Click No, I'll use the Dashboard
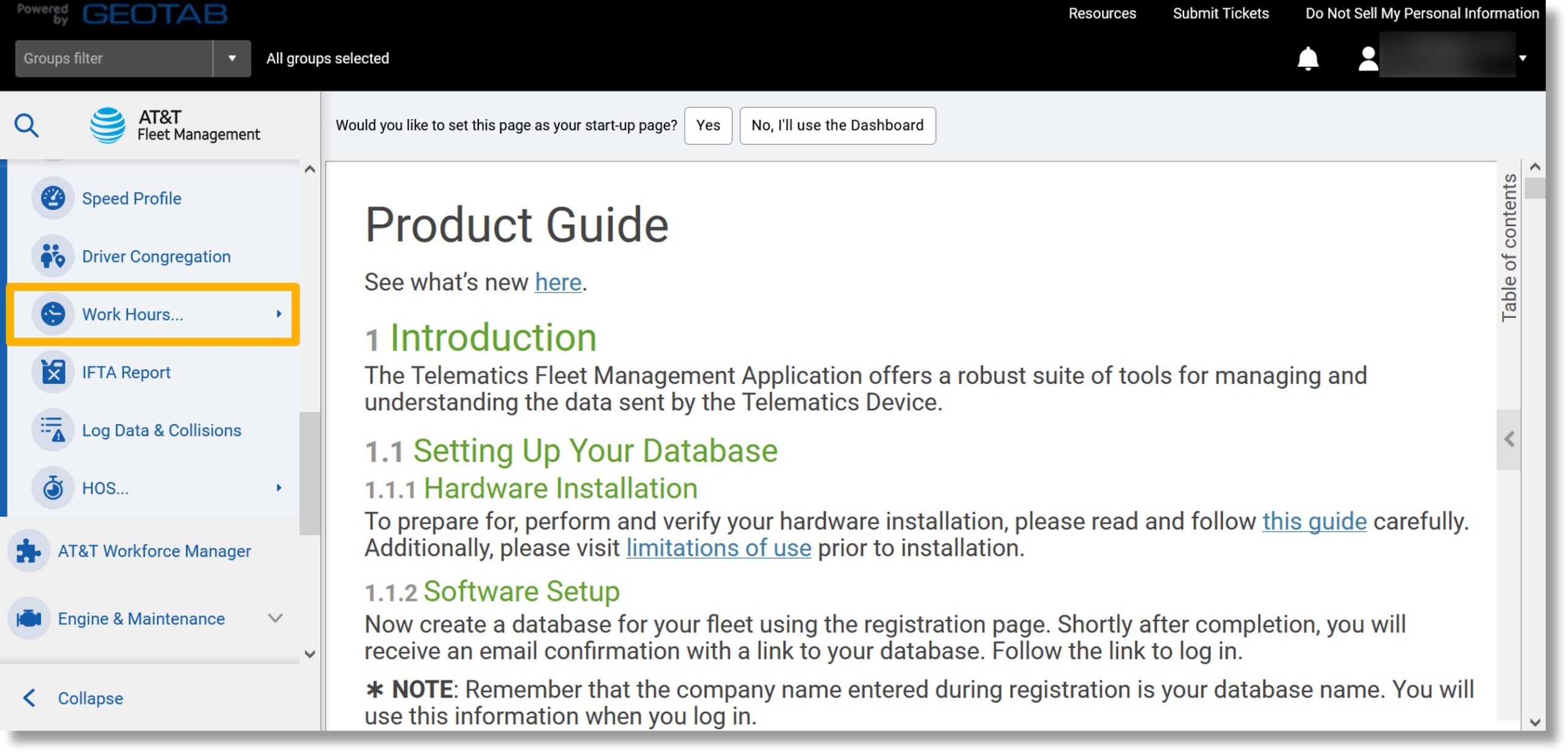The image size is (1568, 753). (837, 125)
